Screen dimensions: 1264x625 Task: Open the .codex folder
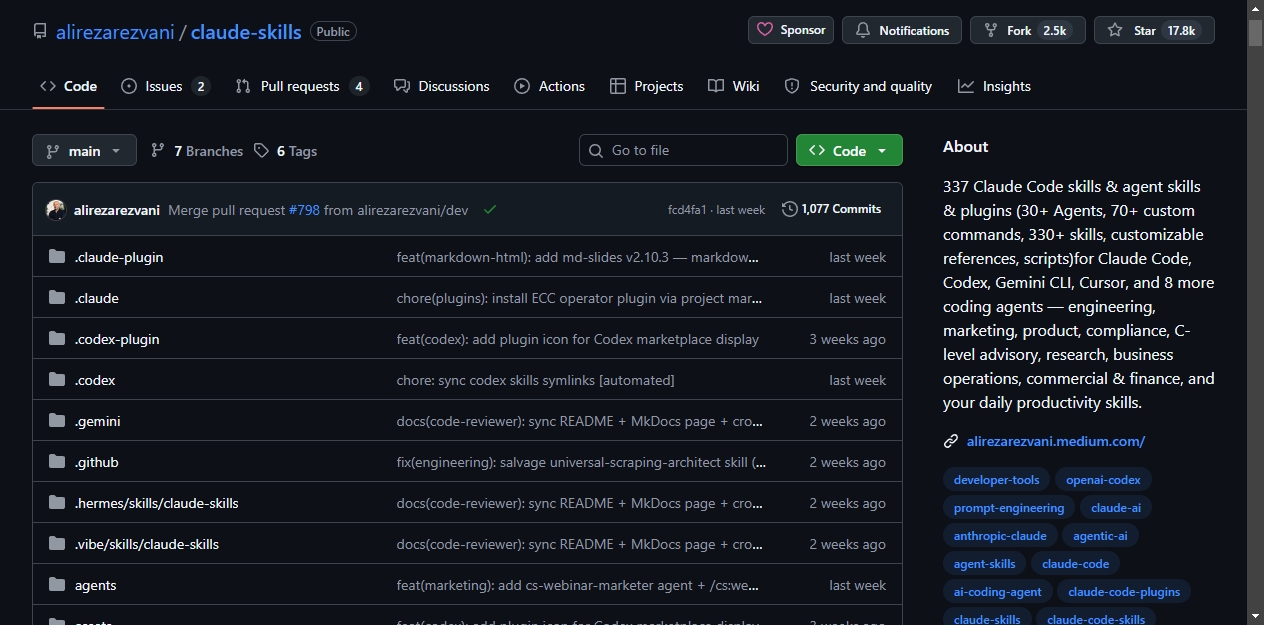pos(95,380)
